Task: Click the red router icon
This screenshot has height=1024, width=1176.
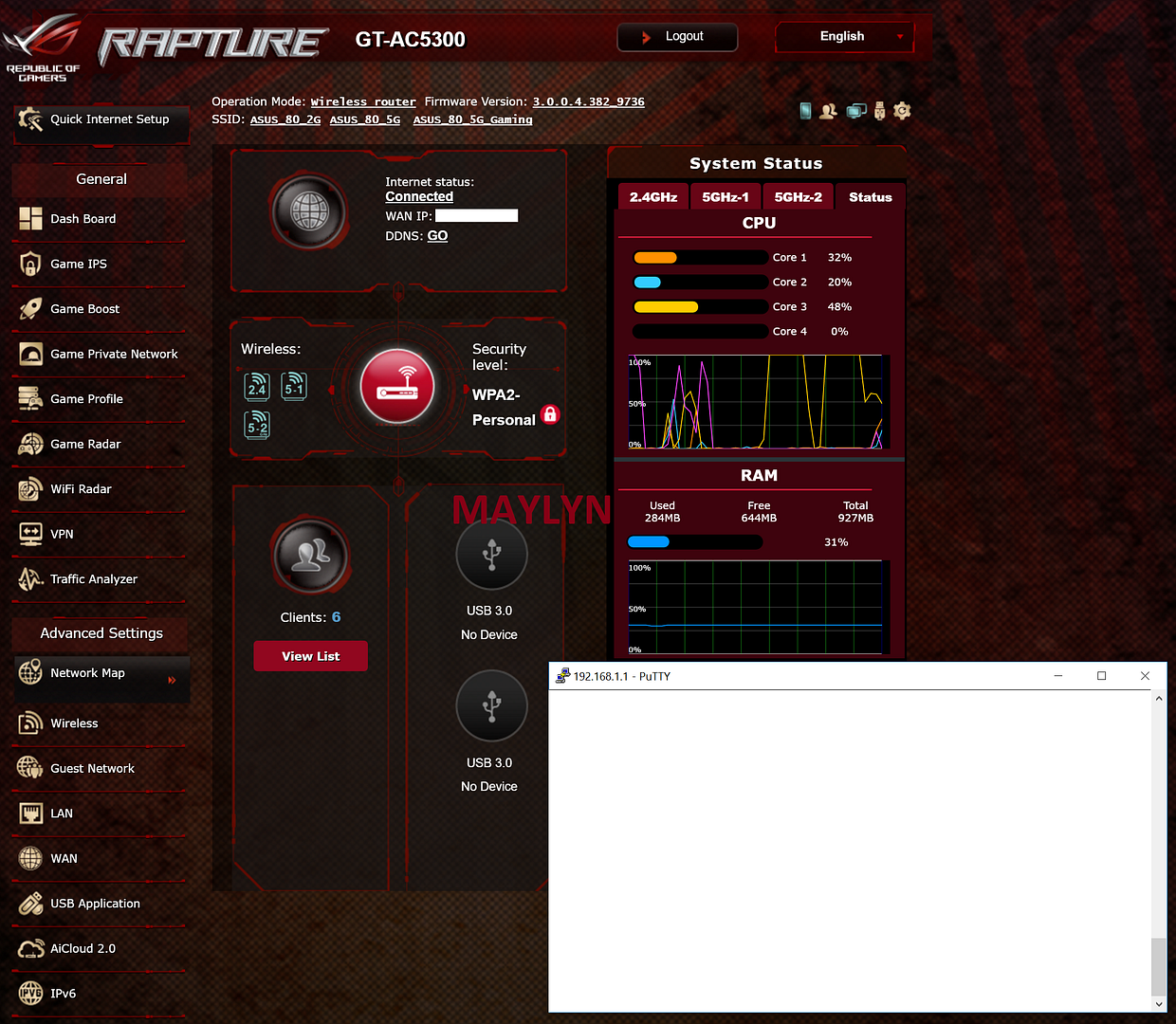Action: 397,387
